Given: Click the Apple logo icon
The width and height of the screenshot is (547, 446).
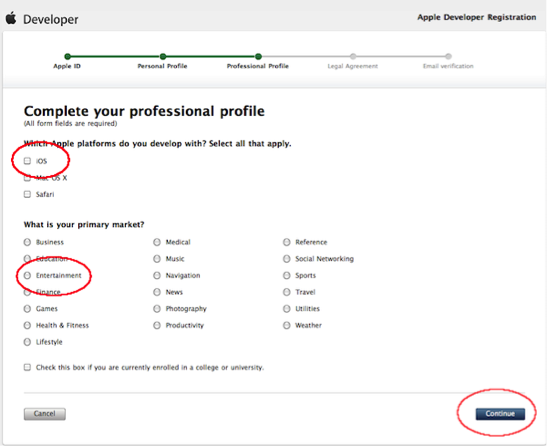Looking at the screenshot, I should [11, 18].
